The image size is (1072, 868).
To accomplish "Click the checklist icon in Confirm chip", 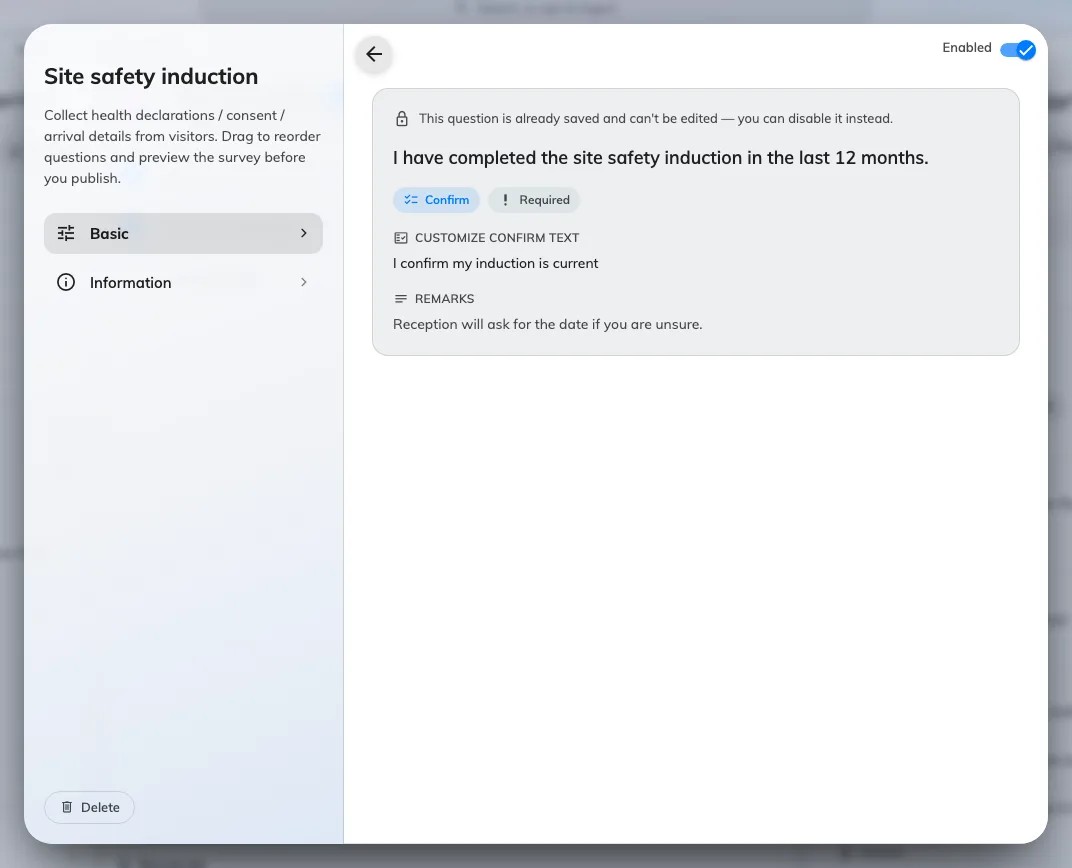I will 411,200.
